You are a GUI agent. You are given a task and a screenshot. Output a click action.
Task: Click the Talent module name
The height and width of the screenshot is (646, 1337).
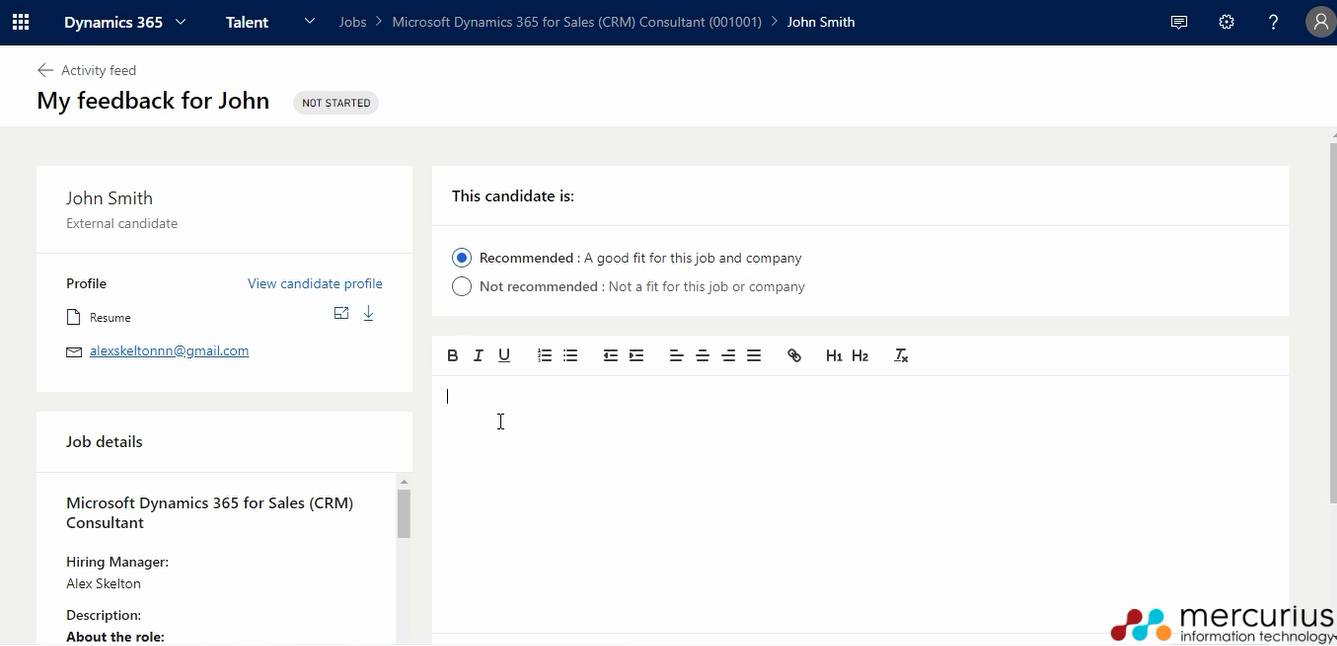(247, 22)
